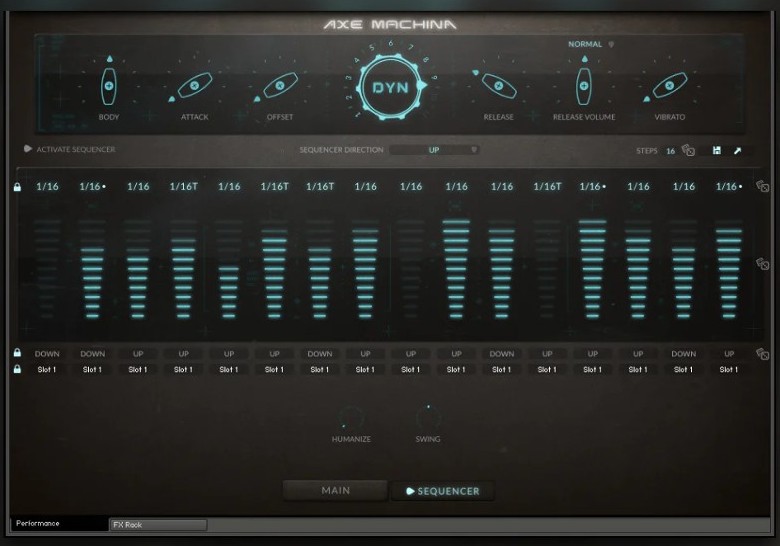Click the OFFSET knob
The height and width of the screenshot is (546, 780).
coord(280,86)
